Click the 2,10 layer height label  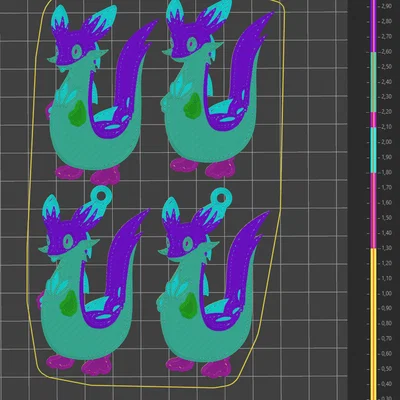[386, 127]
